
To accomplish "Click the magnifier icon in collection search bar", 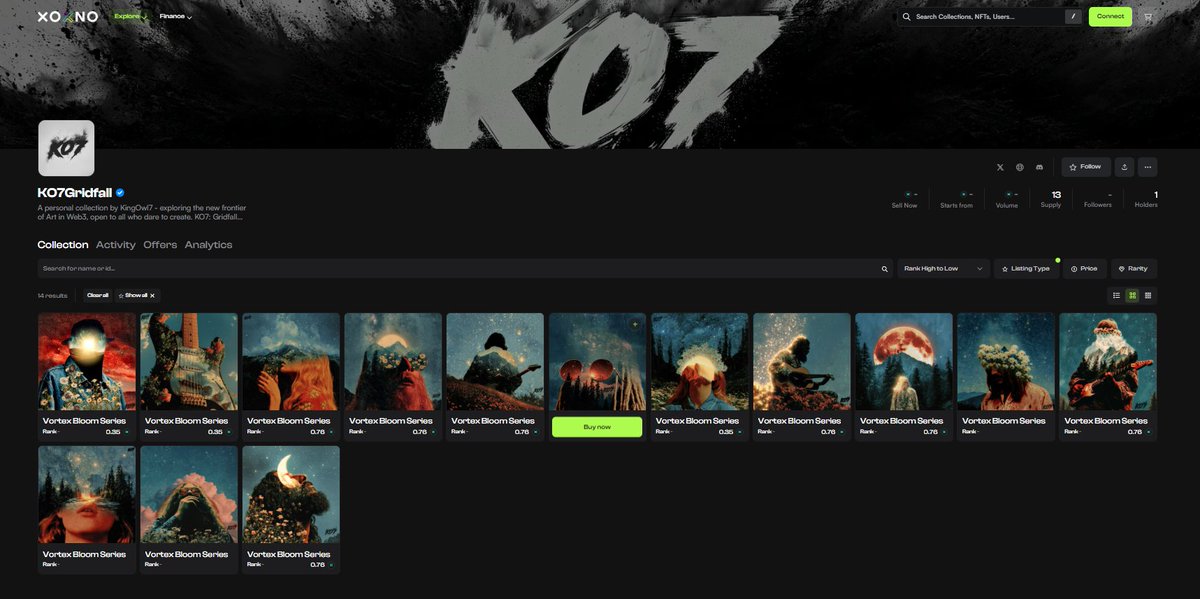I will tap(884, 269).
